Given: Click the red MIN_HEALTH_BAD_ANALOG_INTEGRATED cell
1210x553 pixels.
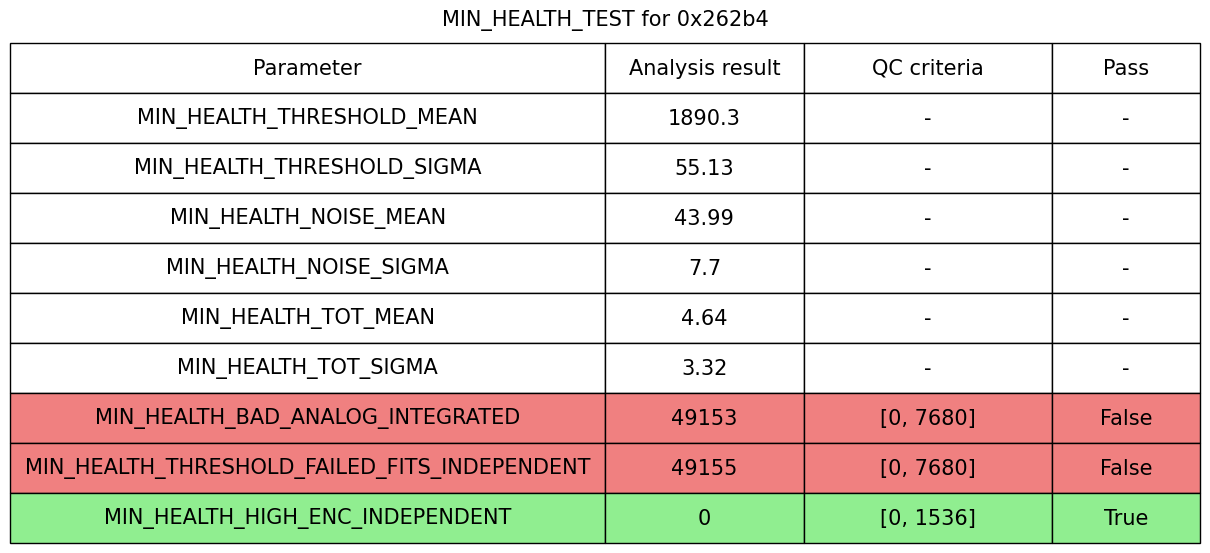Looking at the screenshot, I should tap(307, 418).
